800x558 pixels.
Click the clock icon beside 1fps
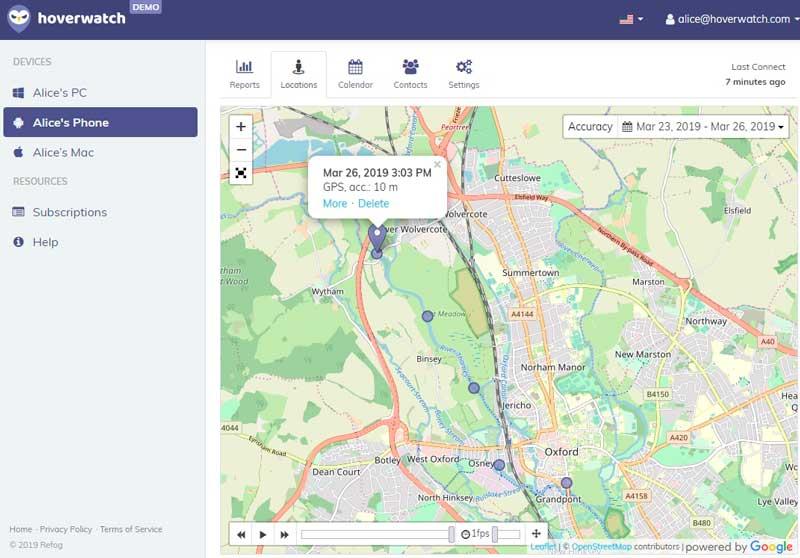[x=465, y=534]
